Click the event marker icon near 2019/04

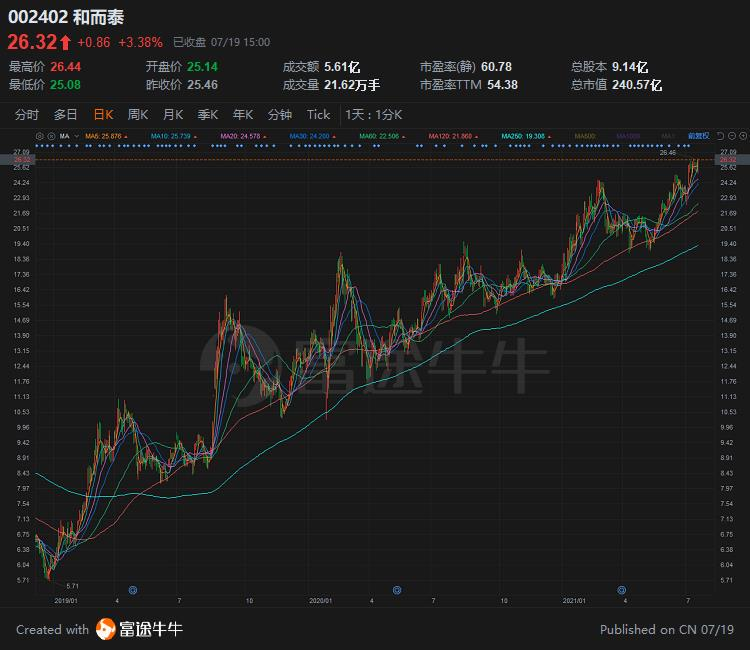133,590
